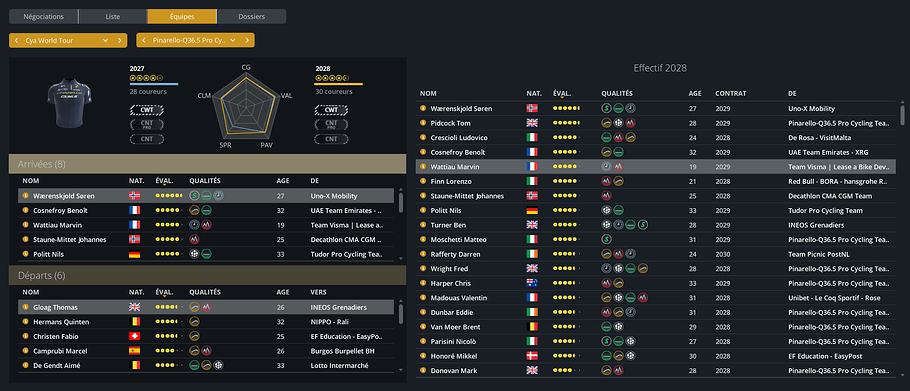Click the team jersey thumbnail

(69, 103)
